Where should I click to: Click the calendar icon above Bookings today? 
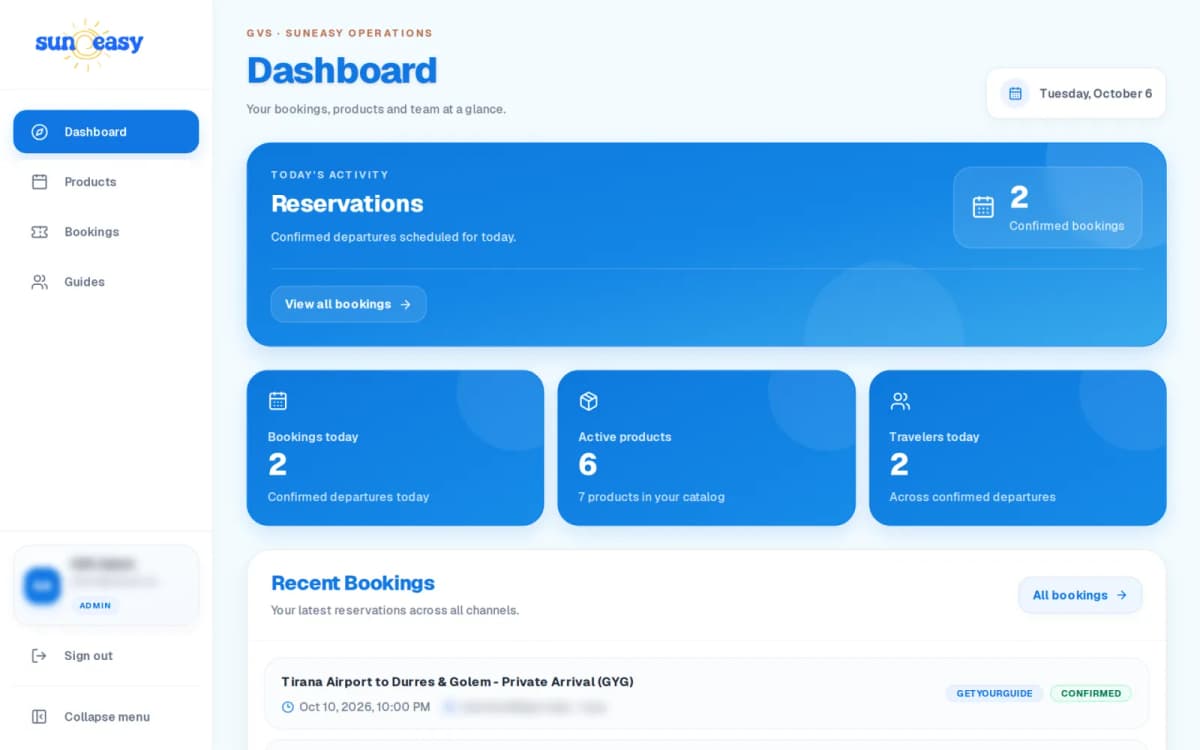pos(278,401)
